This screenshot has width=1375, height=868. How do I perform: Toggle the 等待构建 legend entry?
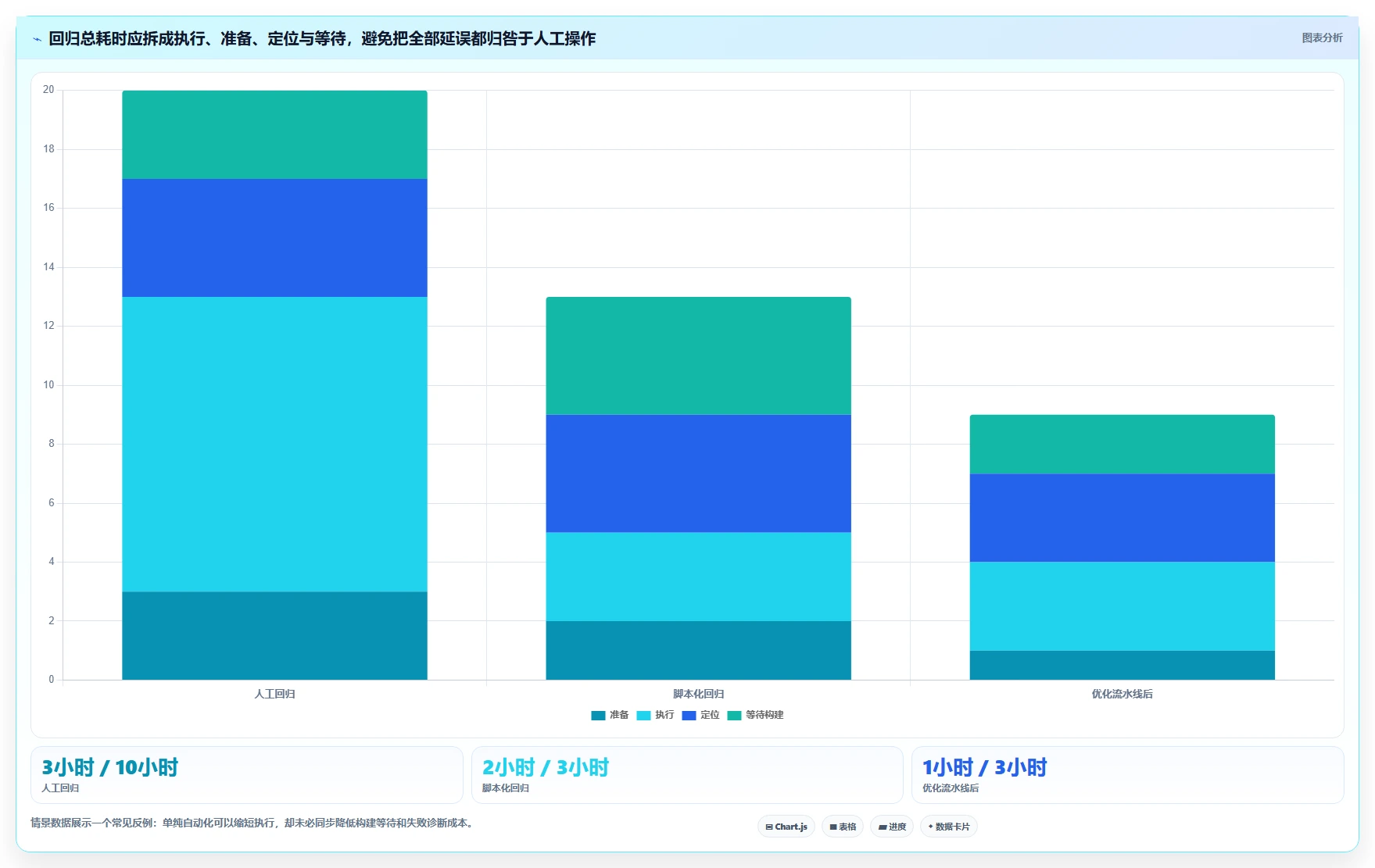coord(756,716)
